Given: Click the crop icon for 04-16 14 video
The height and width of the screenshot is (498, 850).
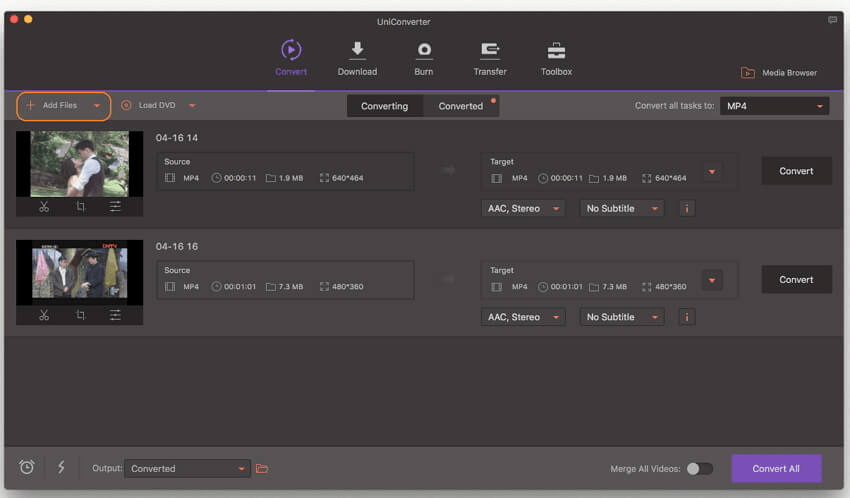Looking at the screenshot, I should [x=80, y=206].
